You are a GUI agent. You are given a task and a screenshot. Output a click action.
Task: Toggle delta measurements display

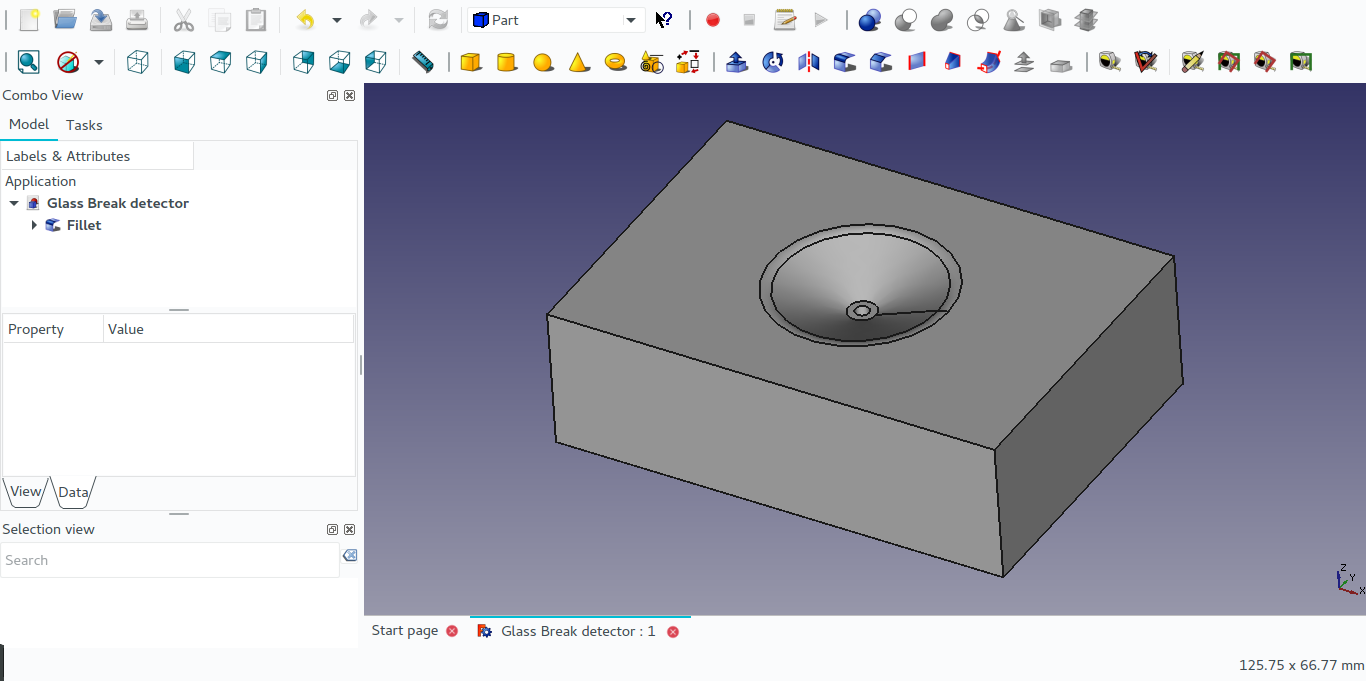point(1301,62)
